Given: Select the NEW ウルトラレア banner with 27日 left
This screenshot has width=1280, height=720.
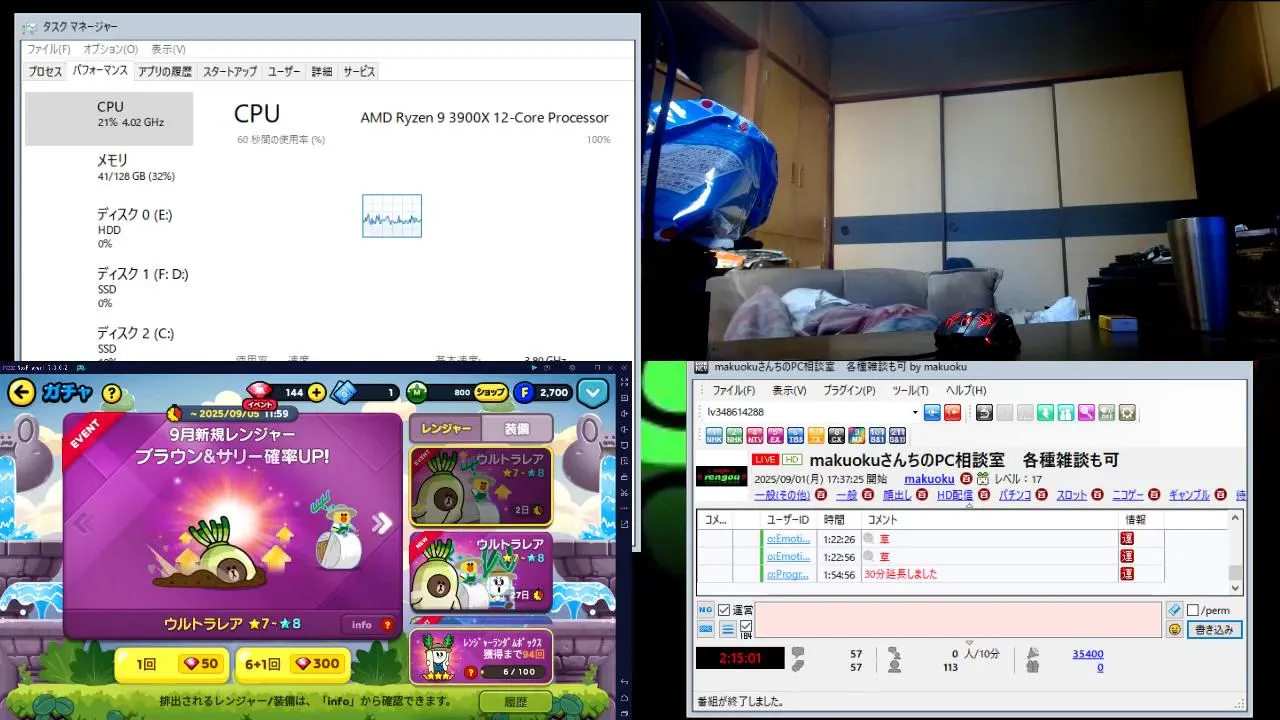Looking at the screenshot, I should coord(481,571).
